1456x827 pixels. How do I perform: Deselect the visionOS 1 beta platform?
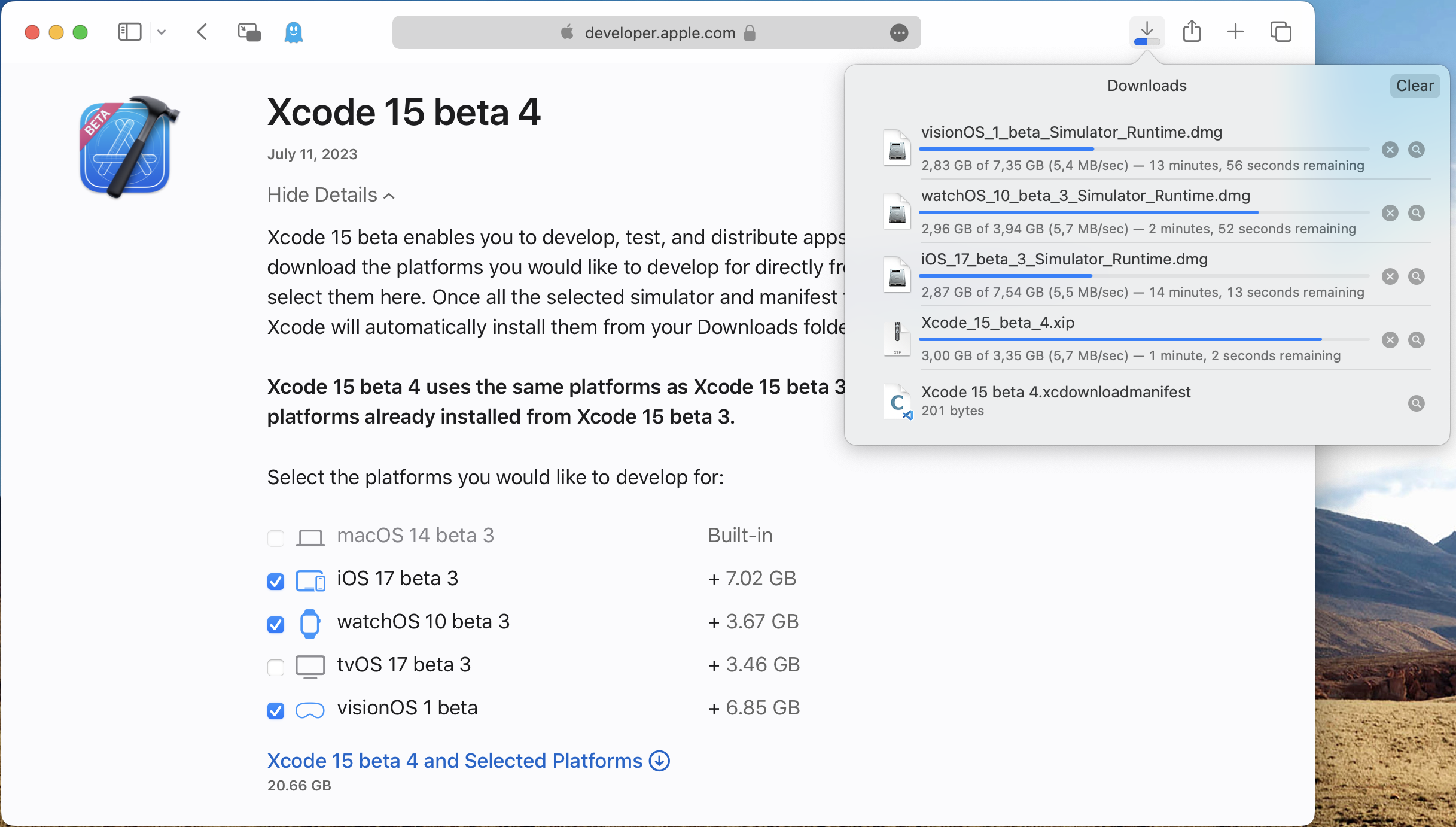pos(276,710)
